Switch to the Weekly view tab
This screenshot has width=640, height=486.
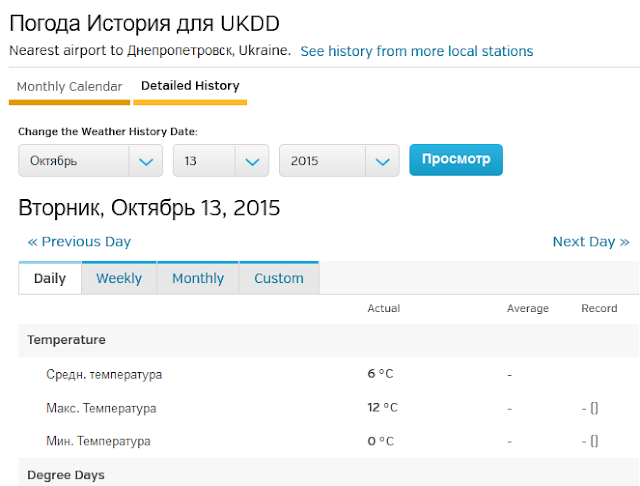pyautogui.click(x=119, y=278)
